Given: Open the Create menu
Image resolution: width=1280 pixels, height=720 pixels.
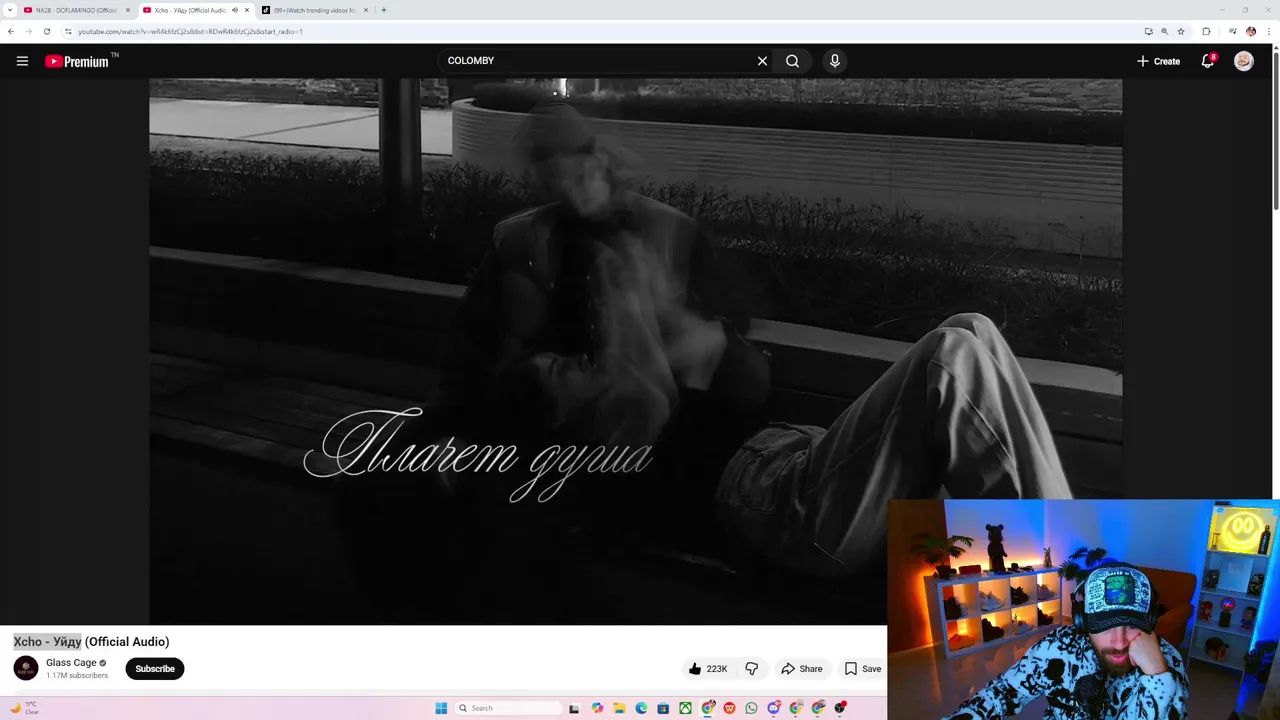Looking at the screenshot, I should click(1158, 61).
